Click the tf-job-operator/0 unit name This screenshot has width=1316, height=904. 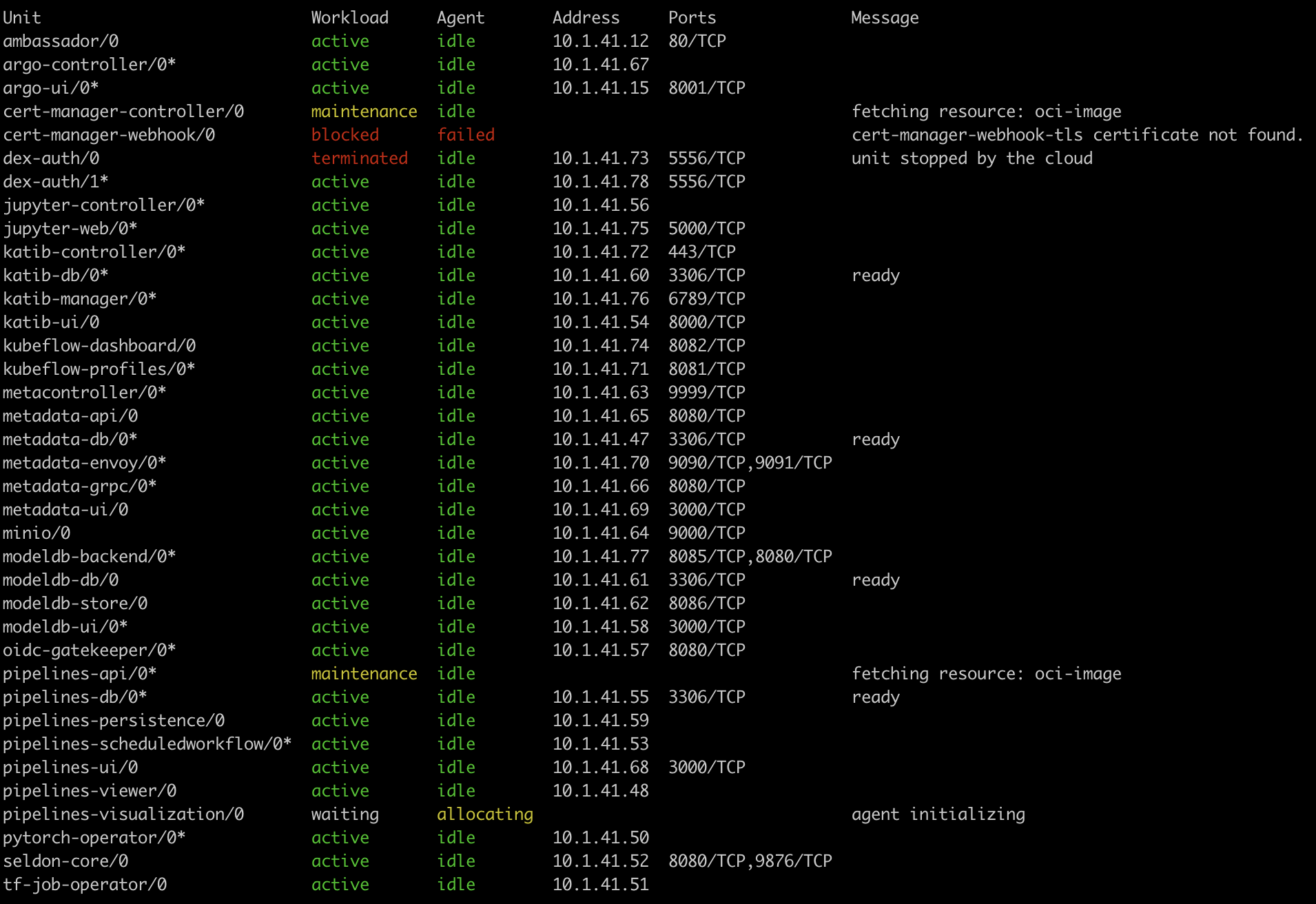(83, 884)
